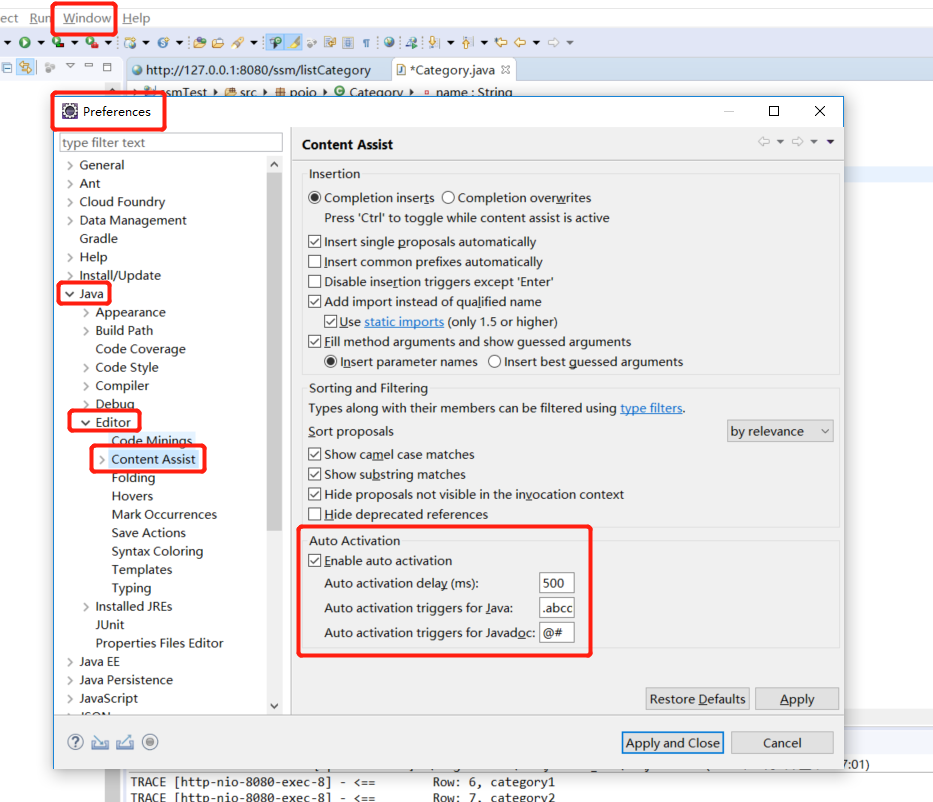
Task: Click the Mark Occurrences toolbar icon
Action: pos(292,43)
